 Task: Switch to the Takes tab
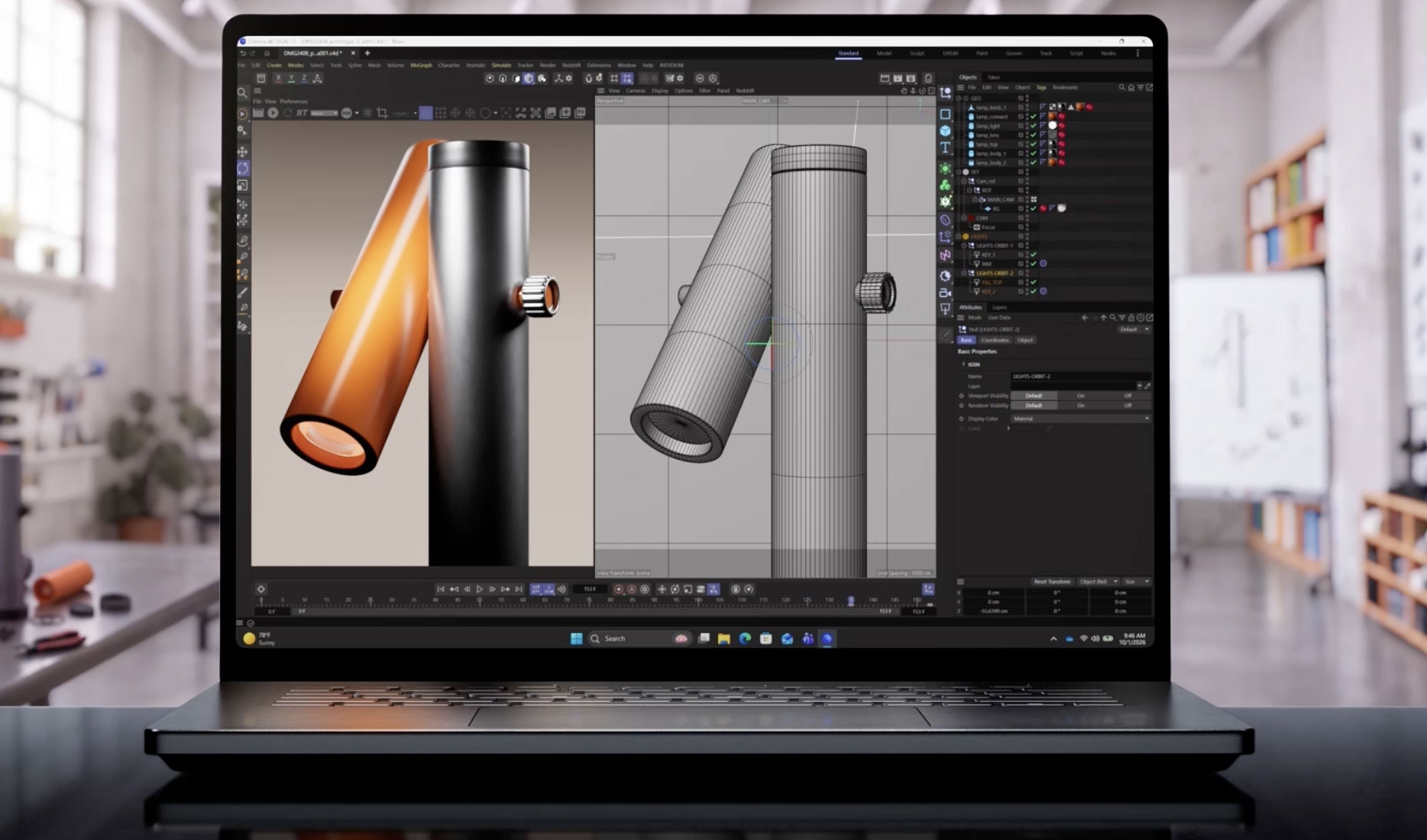[x=993, y=77]
